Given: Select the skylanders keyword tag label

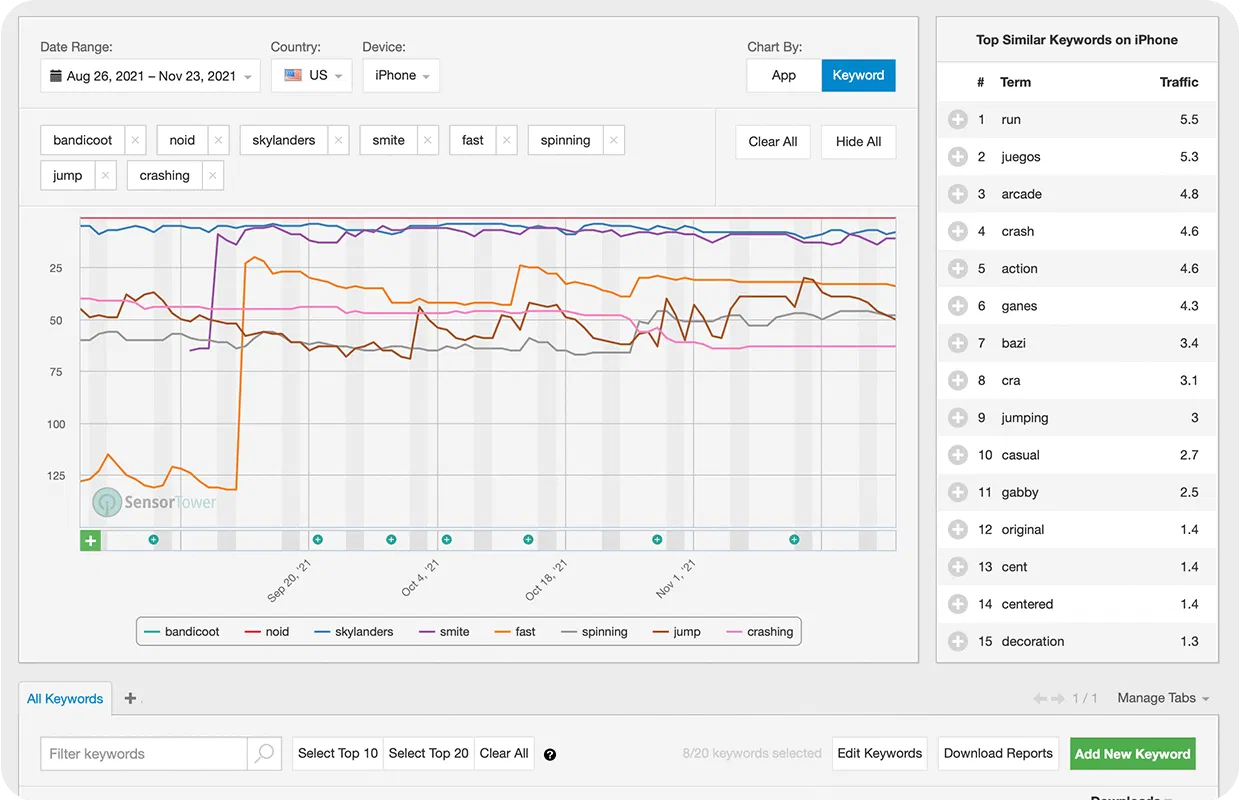Looking at the screenshot, I should 284,141.
